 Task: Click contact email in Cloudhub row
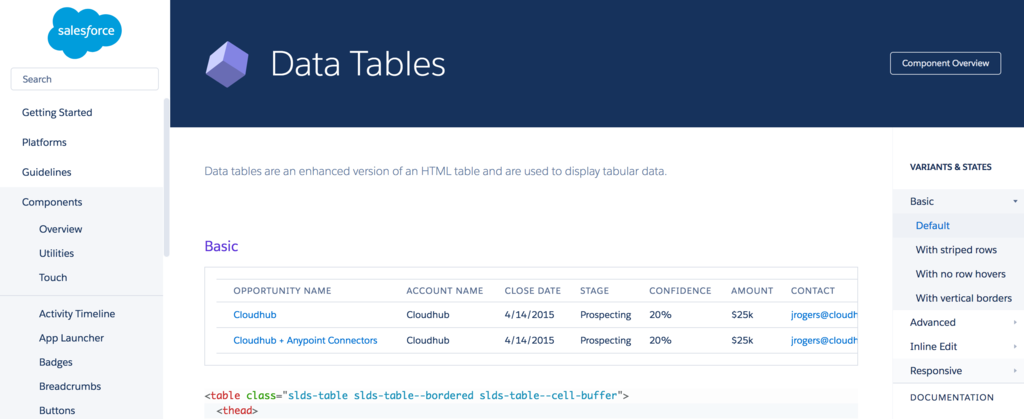point(823,315)
